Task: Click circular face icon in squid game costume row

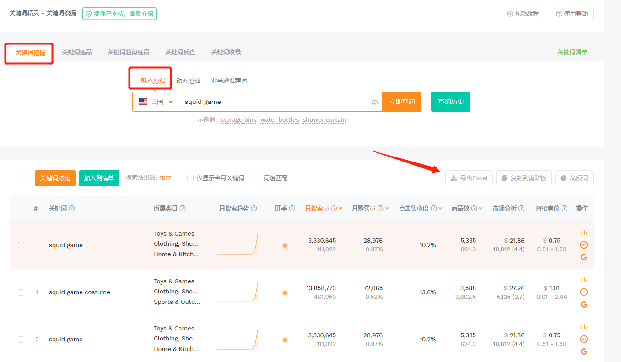Action: [584, 292]
